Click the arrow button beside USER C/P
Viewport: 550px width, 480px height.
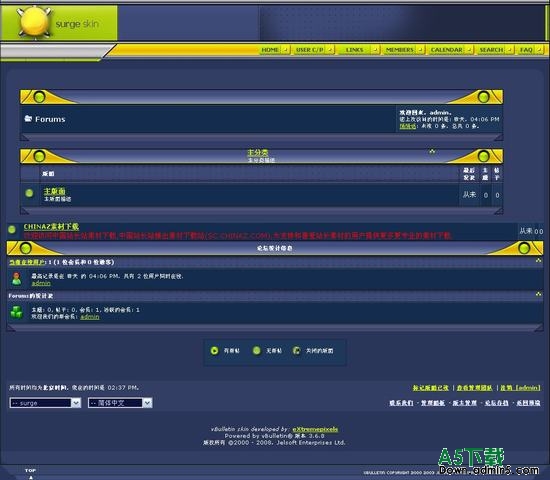tap(330, 50)
